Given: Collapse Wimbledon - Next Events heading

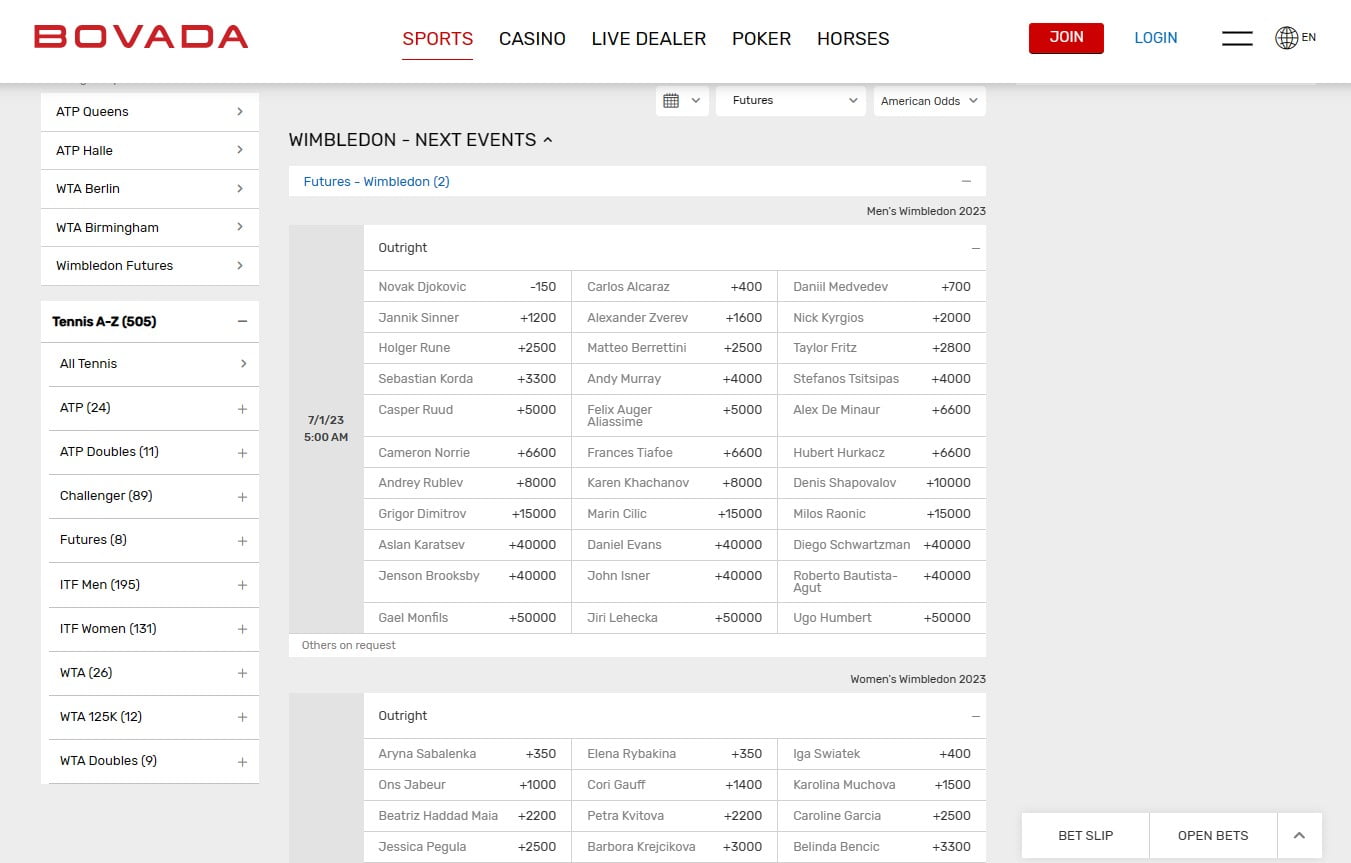Looking at the screenshot, I should (x=421, y=140).
